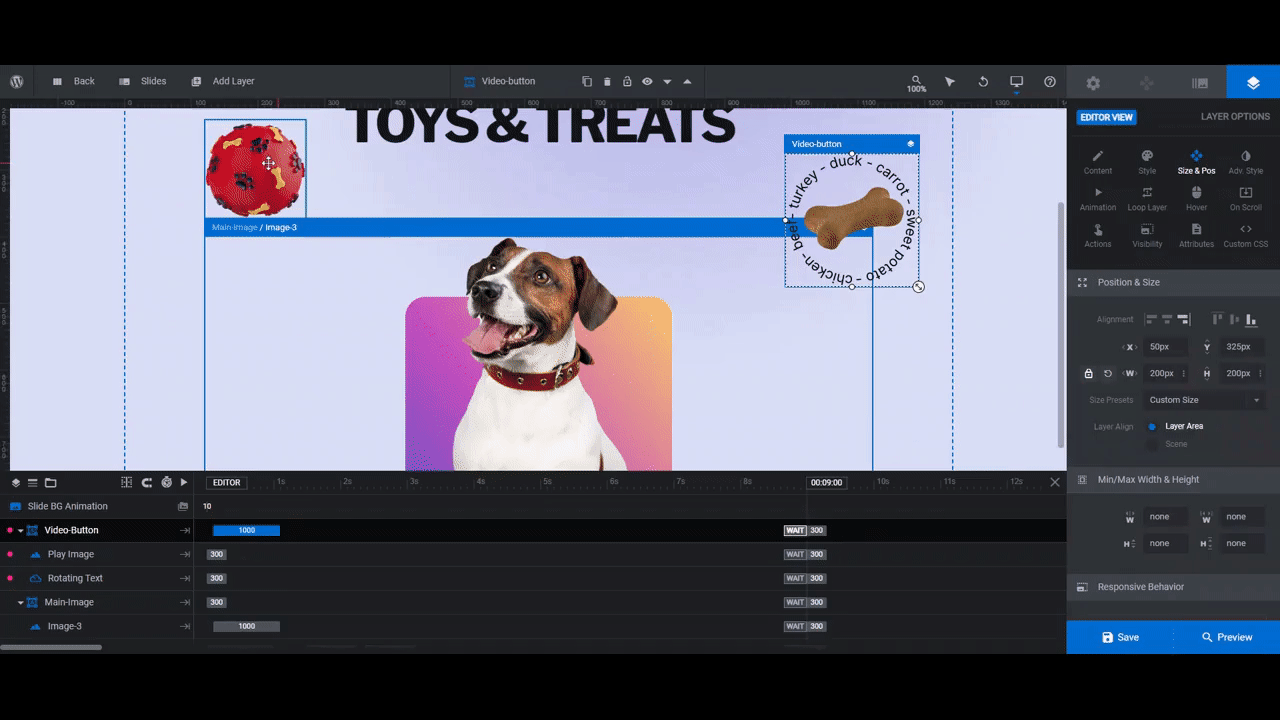Play the timeline animation
Viewport: 1280px width, 720px height.
(x=184, y=482)
